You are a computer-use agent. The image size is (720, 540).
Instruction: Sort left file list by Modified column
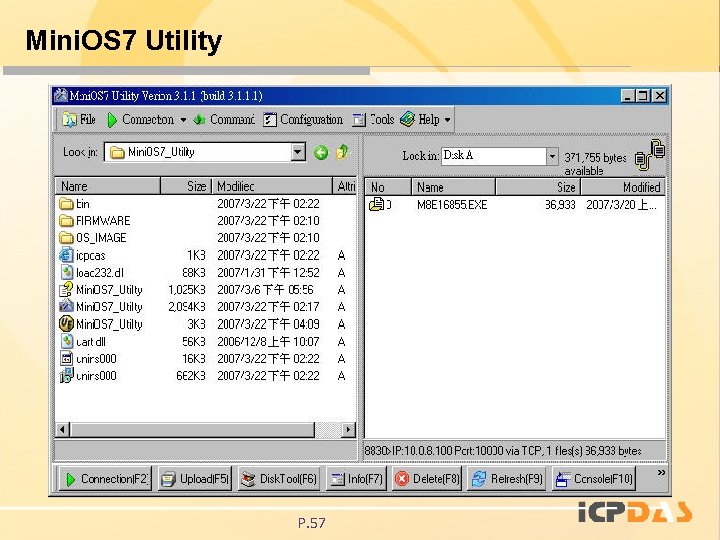[x=272, y=186]
